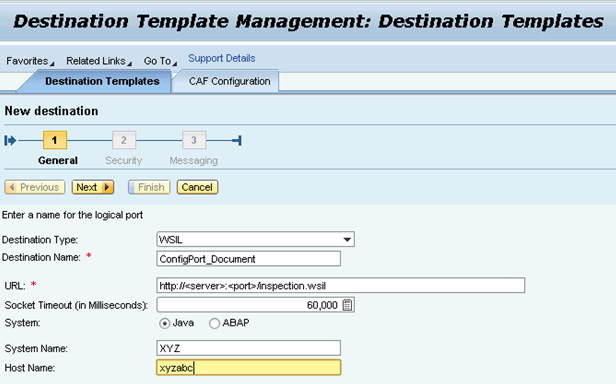Open the Go To menu
The width and height of the screenshot is (616, 384).
point(160,61)
